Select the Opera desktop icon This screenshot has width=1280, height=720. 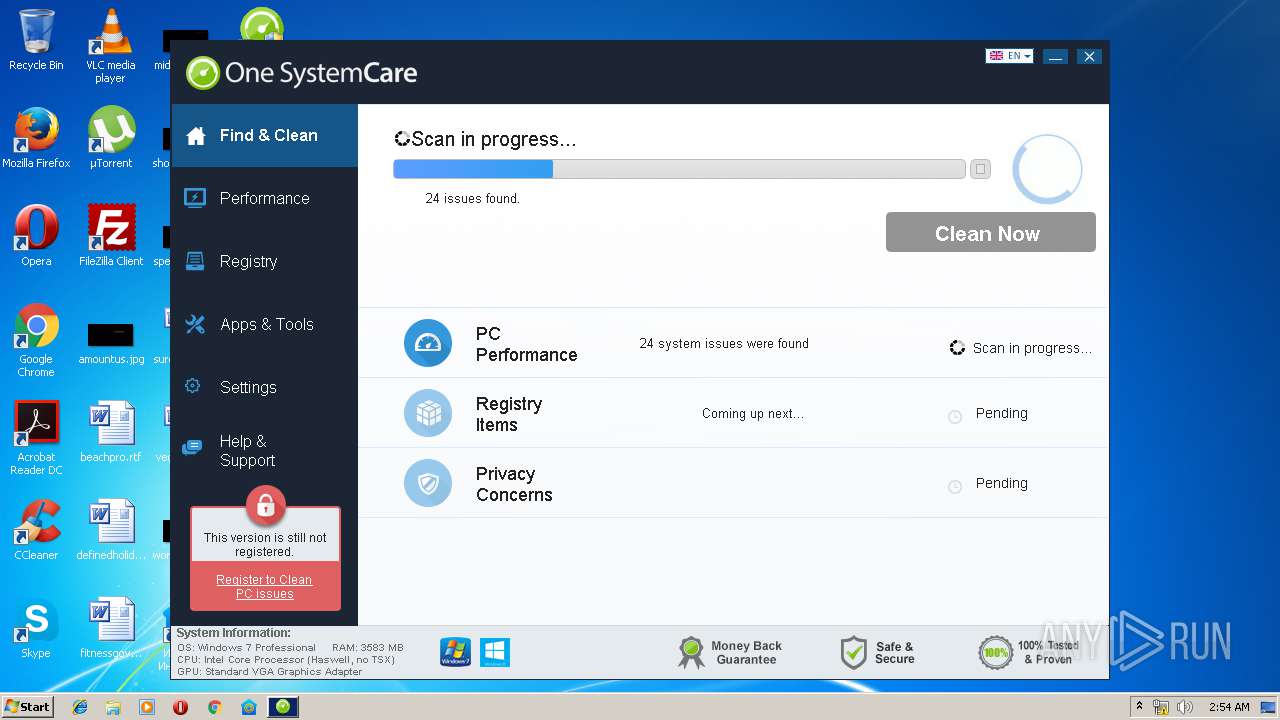(36, 236)
